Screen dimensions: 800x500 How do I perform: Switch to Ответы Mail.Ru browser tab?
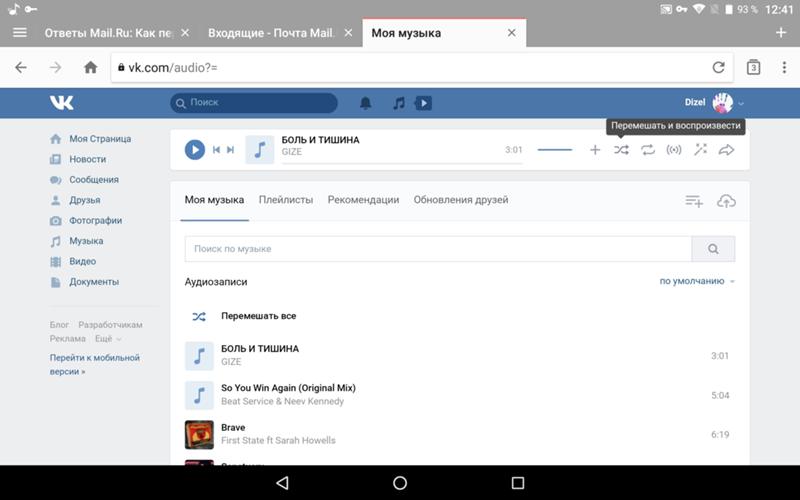click(x=108, y=33)
